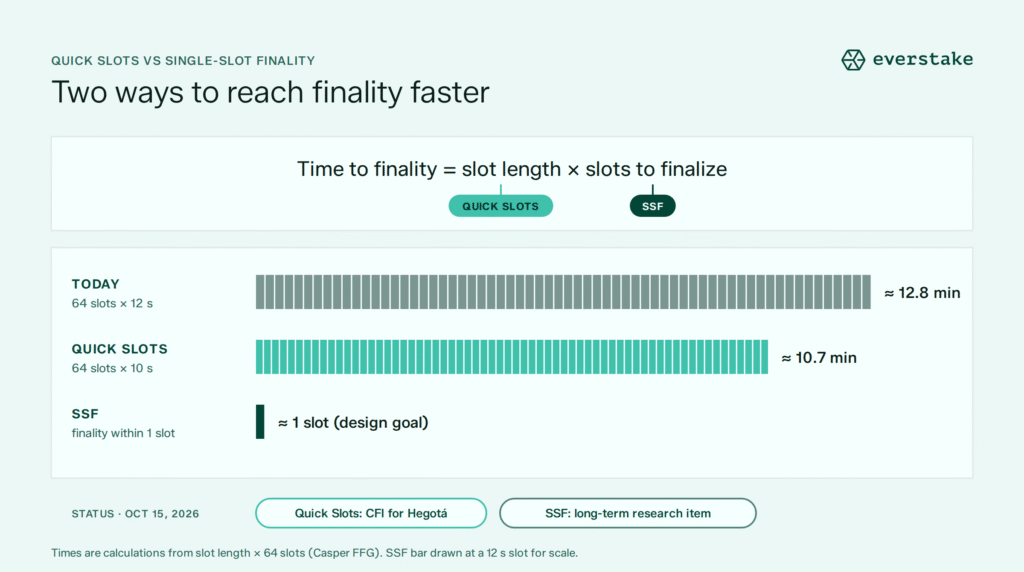The width and height of the screenshot is (1024, 572).
Task: Click the '≈ 1 slot (design goal)' label
Action: tap(353, 422)
